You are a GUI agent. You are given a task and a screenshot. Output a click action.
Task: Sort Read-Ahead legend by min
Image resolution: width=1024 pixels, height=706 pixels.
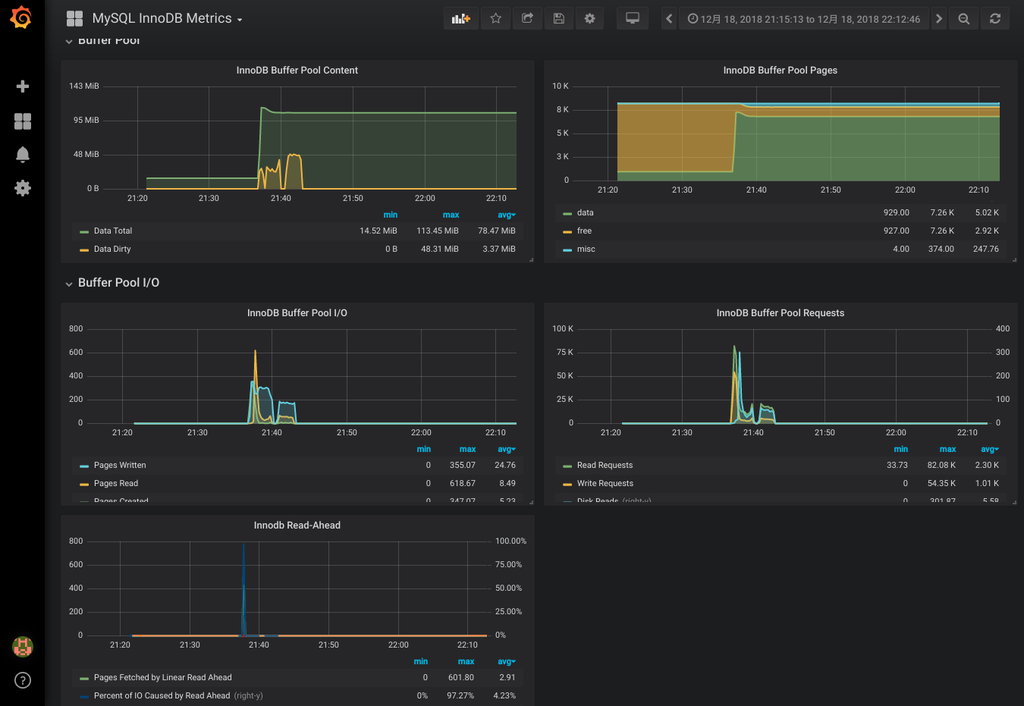pyautogui.click(x=421, y=662)
